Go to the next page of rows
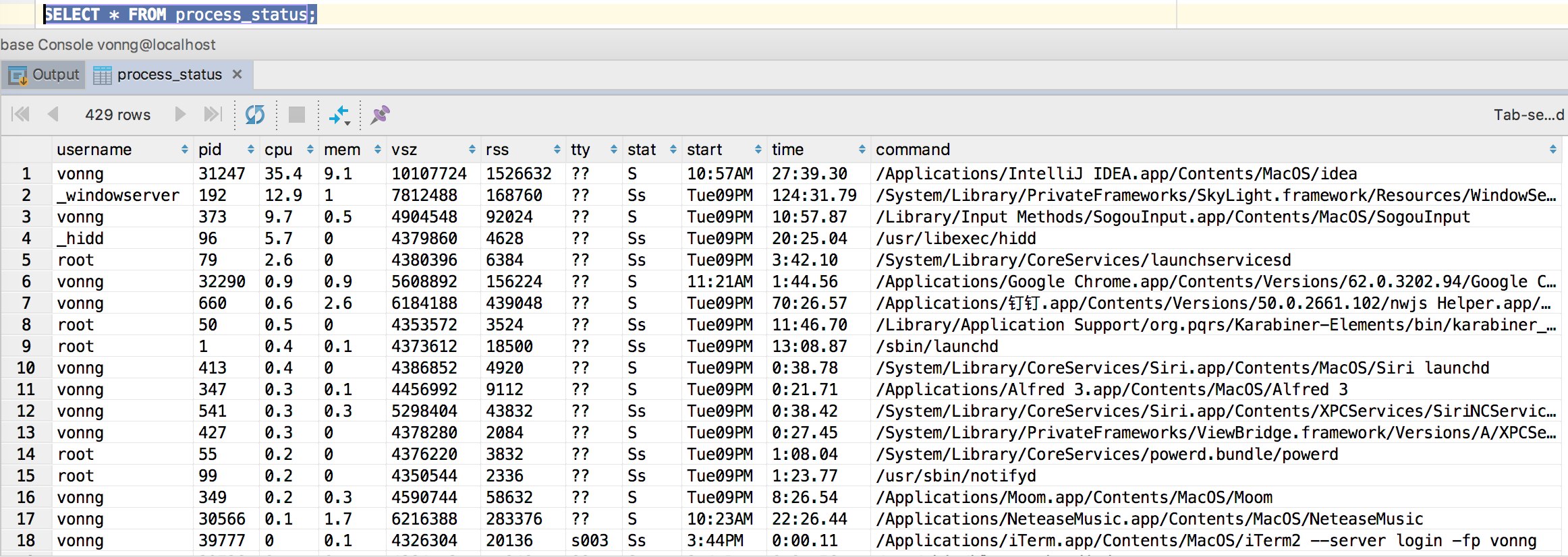The height and width of the screenshot is (557, 1568). pyautogui.click(x=179, y=115)
